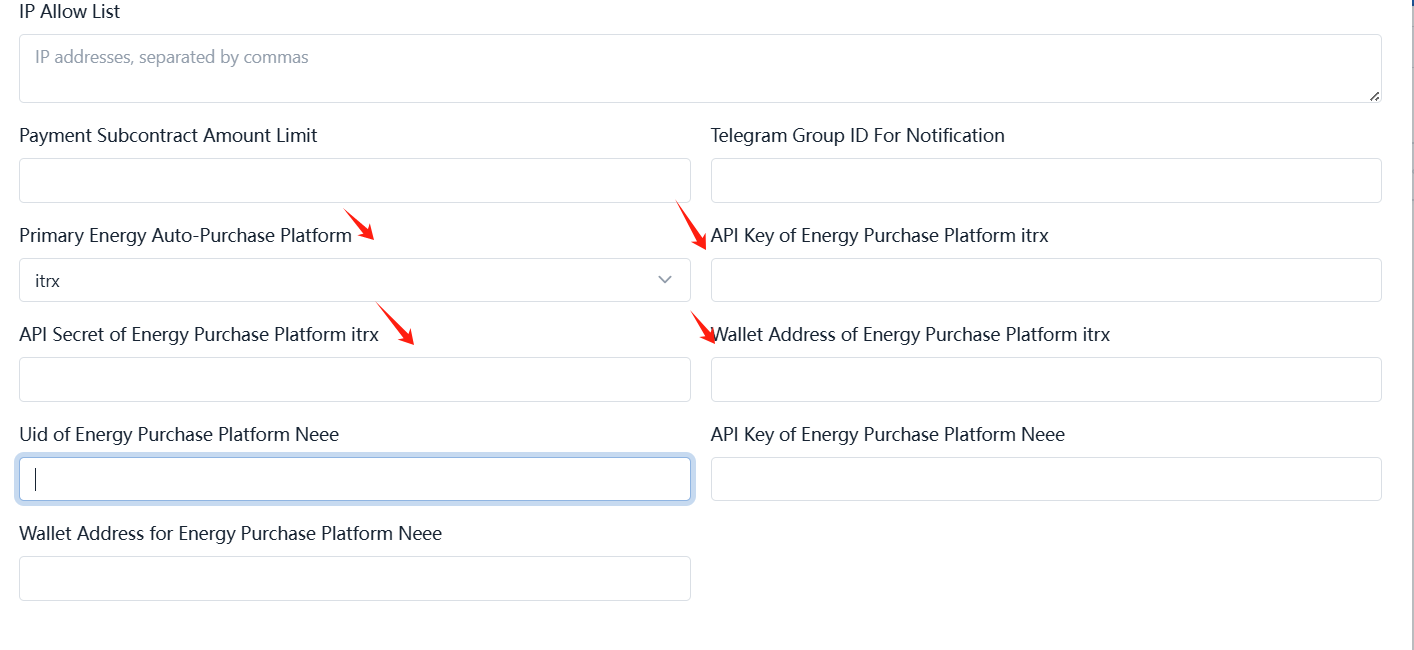Click the Uid of Energy Purchase Platform Neee input

pos(355,479)
